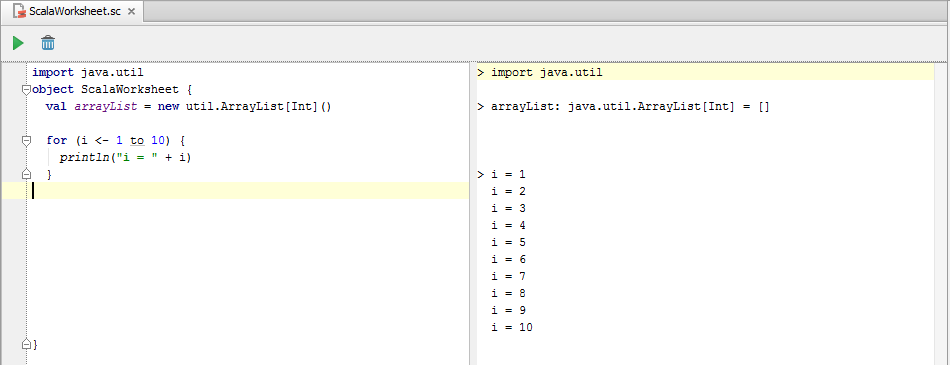
Task: Click the for loop closing fold marker
Action: [x=26, y=175]
